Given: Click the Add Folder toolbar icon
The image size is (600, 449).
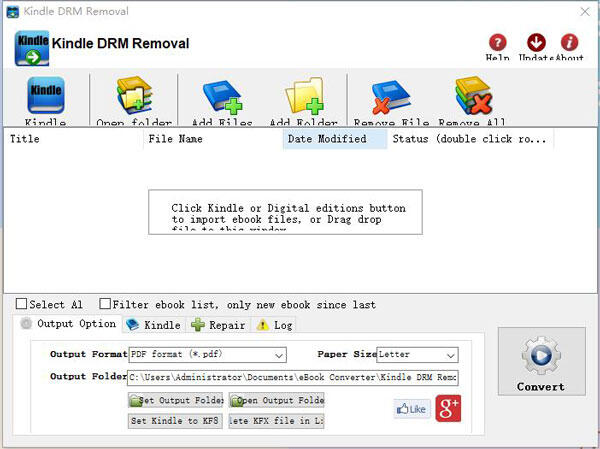Looking at the screenshot, I should (302, 99).
